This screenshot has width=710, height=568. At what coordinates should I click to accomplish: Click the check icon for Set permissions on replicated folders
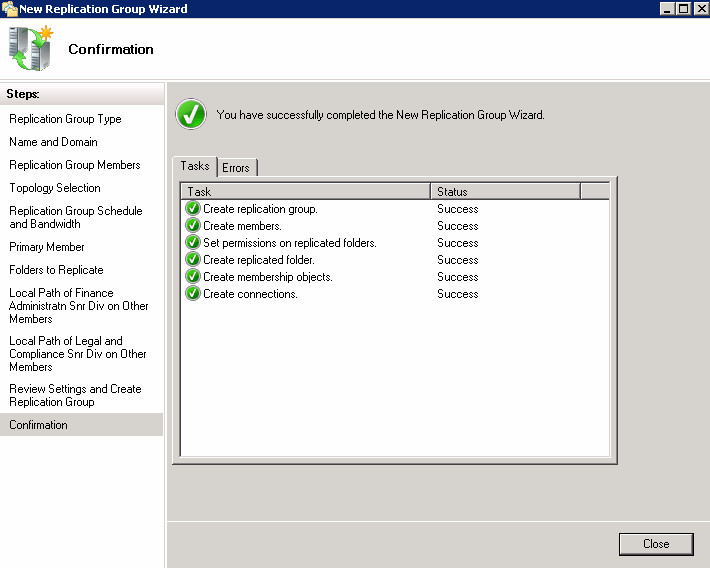tap(193, 242)
